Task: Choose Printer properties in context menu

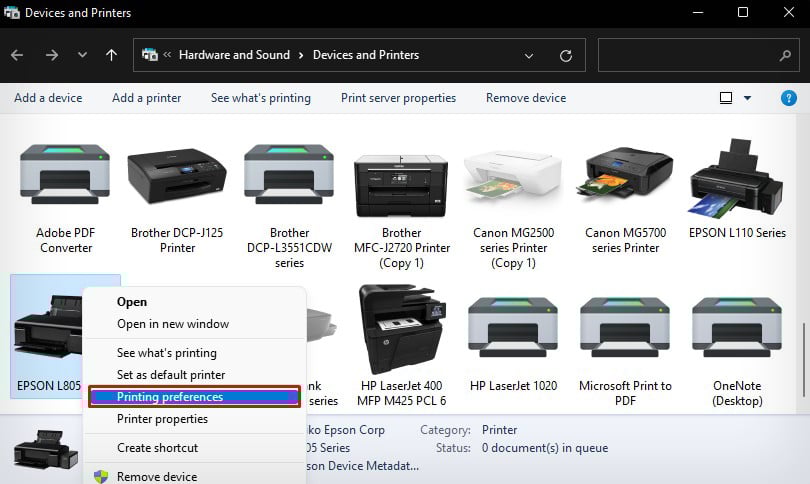Action: point(162,419)
